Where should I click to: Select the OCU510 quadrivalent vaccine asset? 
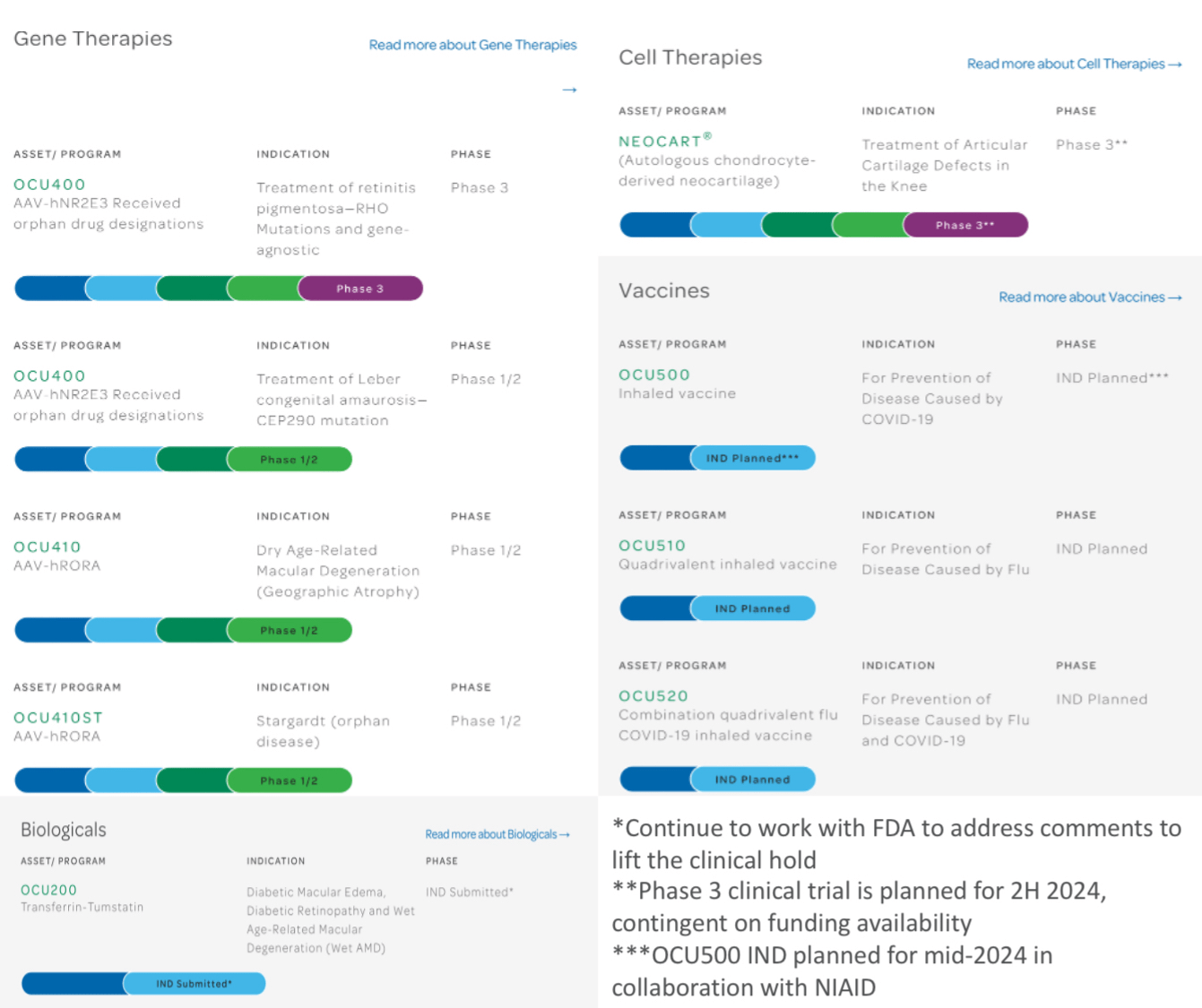pyautogui.click(x=652, y=546)
